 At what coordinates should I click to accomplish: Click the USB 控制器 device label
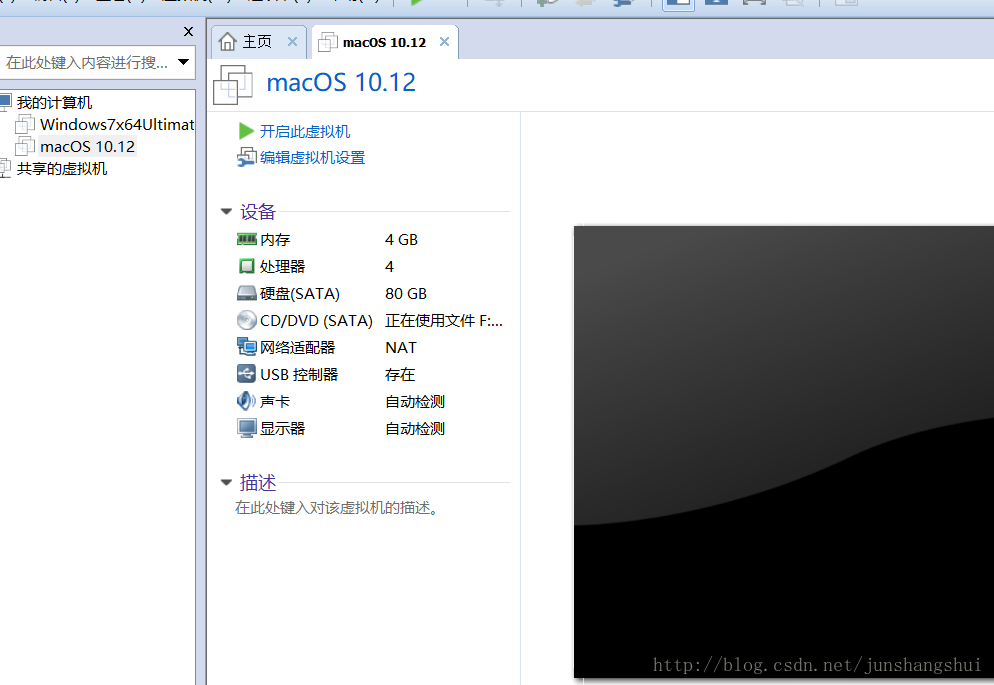click(x=299, y=375)
